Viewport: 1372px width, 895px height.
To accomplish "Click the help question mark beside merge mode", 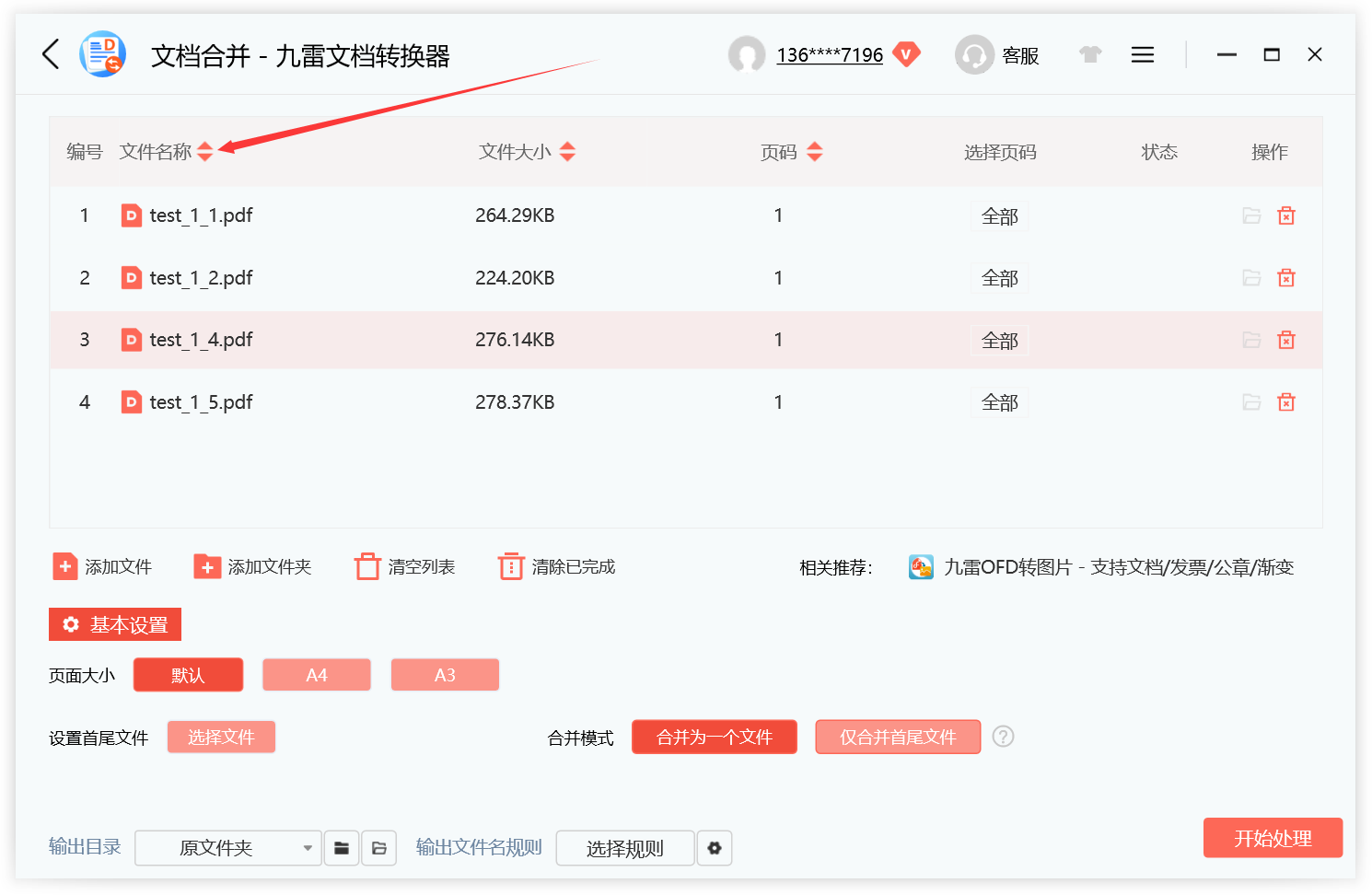I will click(1003, 737).
